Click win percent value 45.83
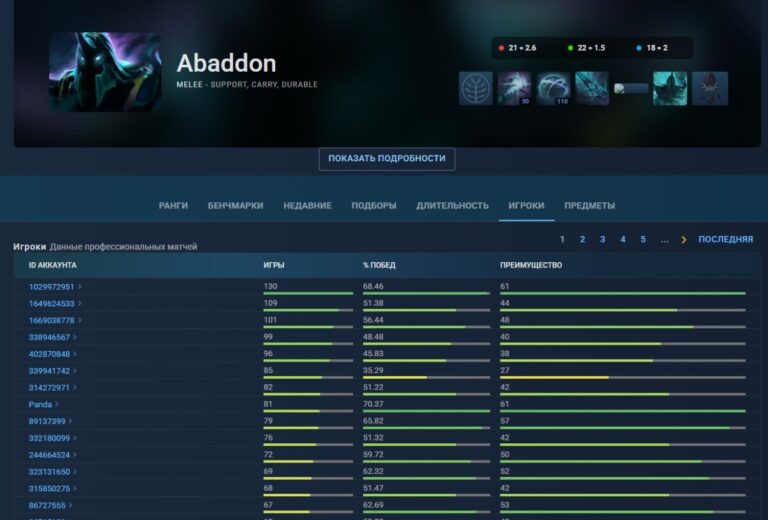Viewport: 768px width, 520px height. pos(373,354)
